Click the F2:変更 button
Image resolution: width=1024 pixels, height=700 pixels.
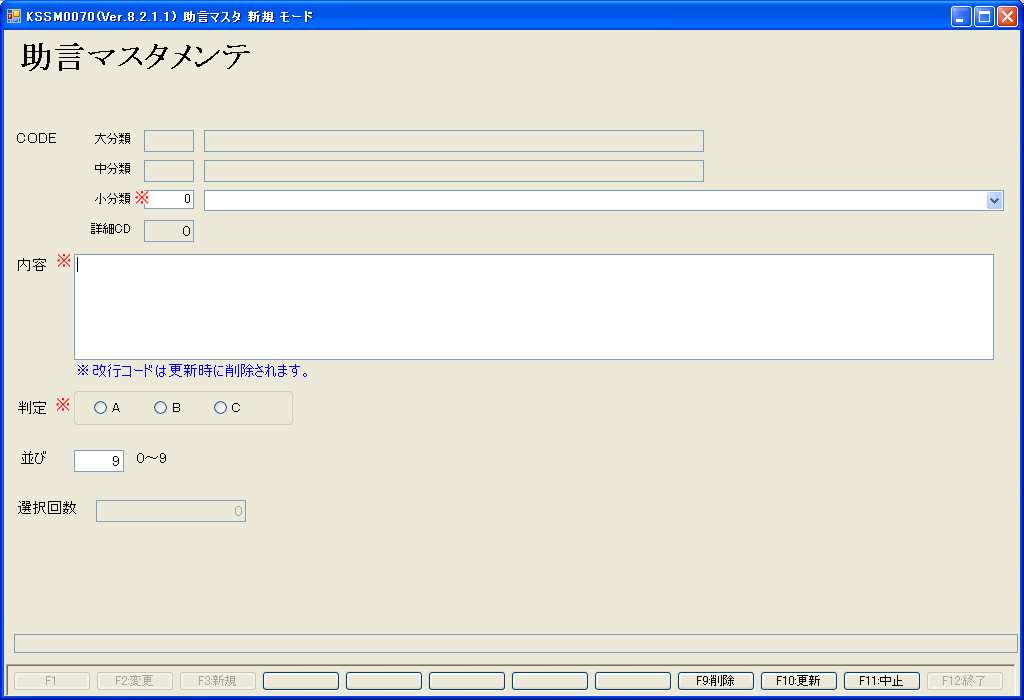[134, 681]
